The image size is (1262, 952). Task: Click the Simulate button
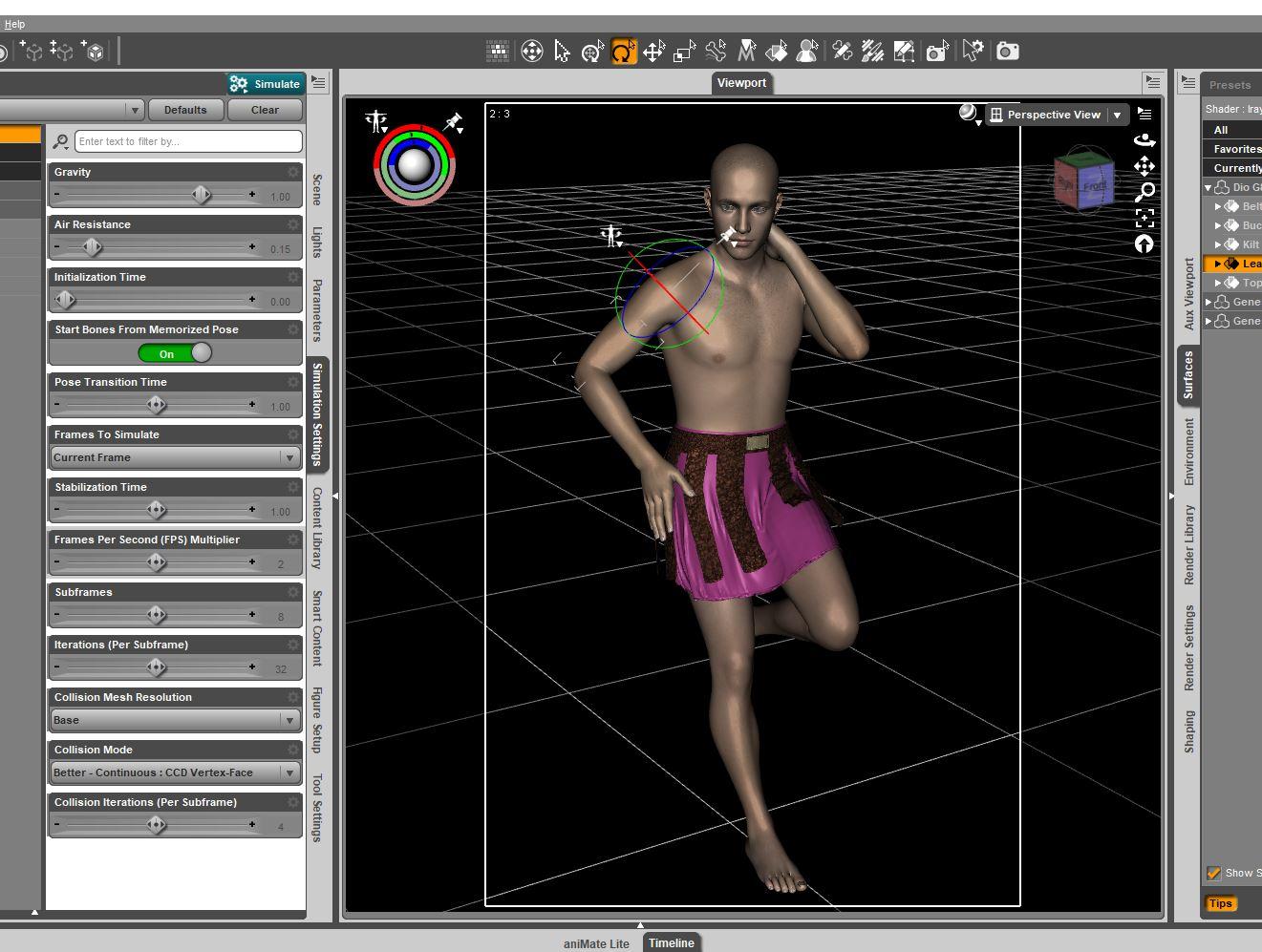tap(266, 84)
